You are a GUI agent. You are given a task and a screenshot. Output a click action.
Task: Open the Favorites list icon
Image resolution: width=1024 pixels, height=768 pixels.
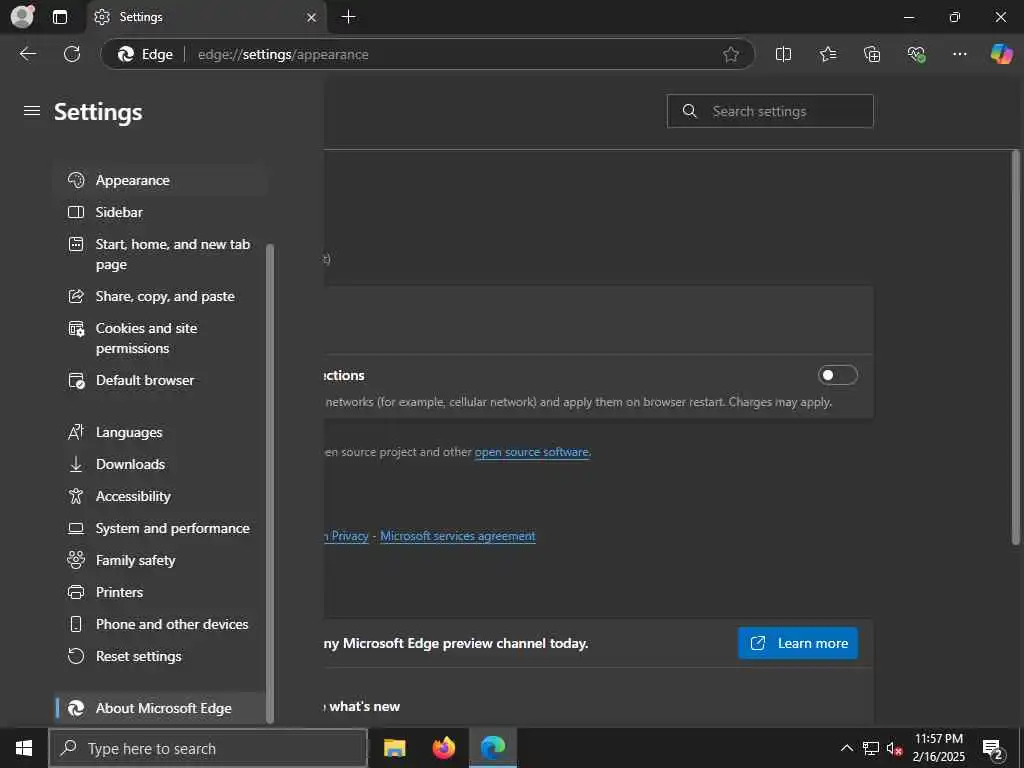[827, 54]
